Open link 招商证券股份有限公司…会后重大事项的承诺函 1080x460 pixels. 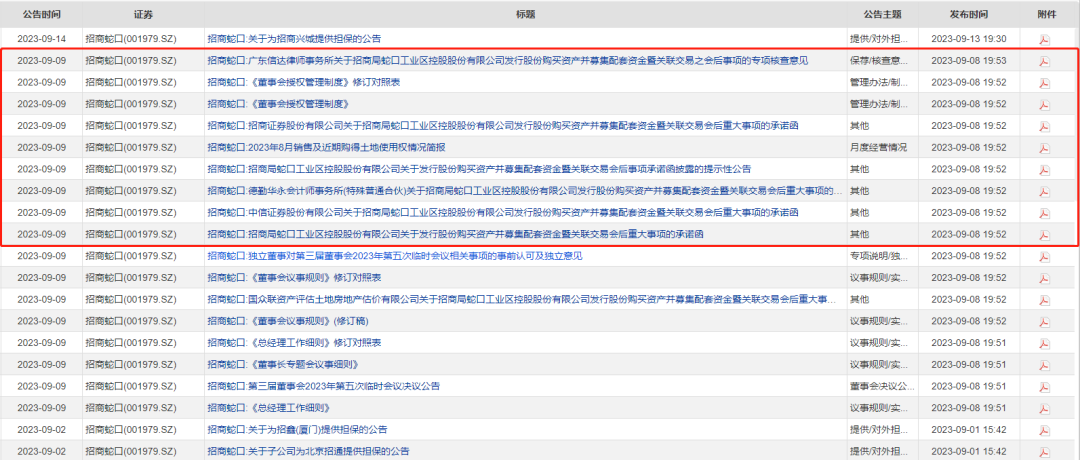pyautogui.click(x=503, y=126)
